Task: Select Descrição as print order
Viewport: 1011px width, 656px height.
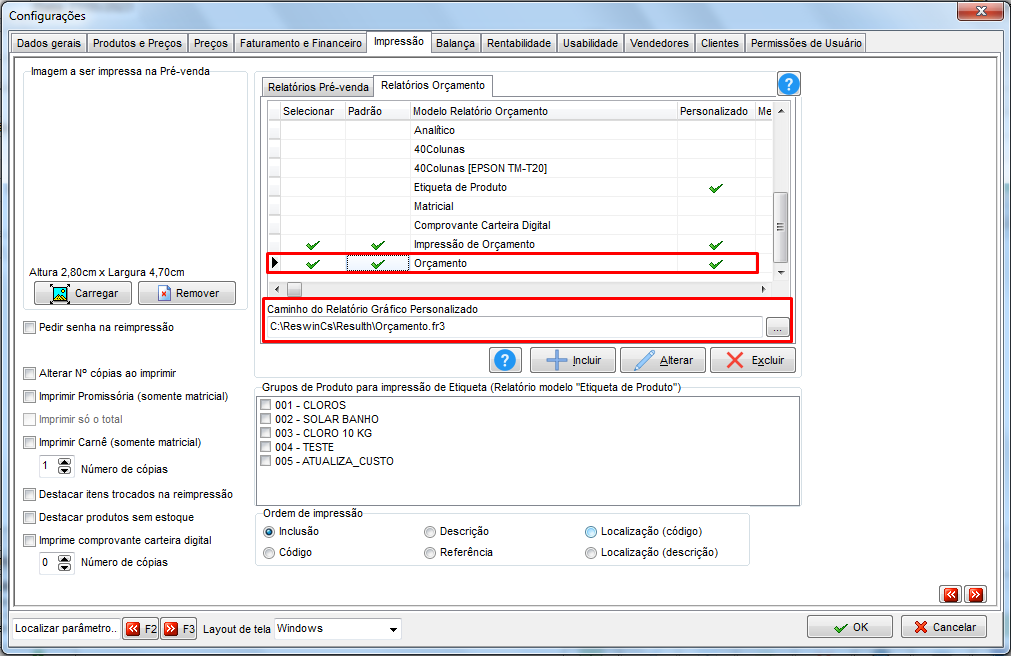Action: [x=429, y=532]
